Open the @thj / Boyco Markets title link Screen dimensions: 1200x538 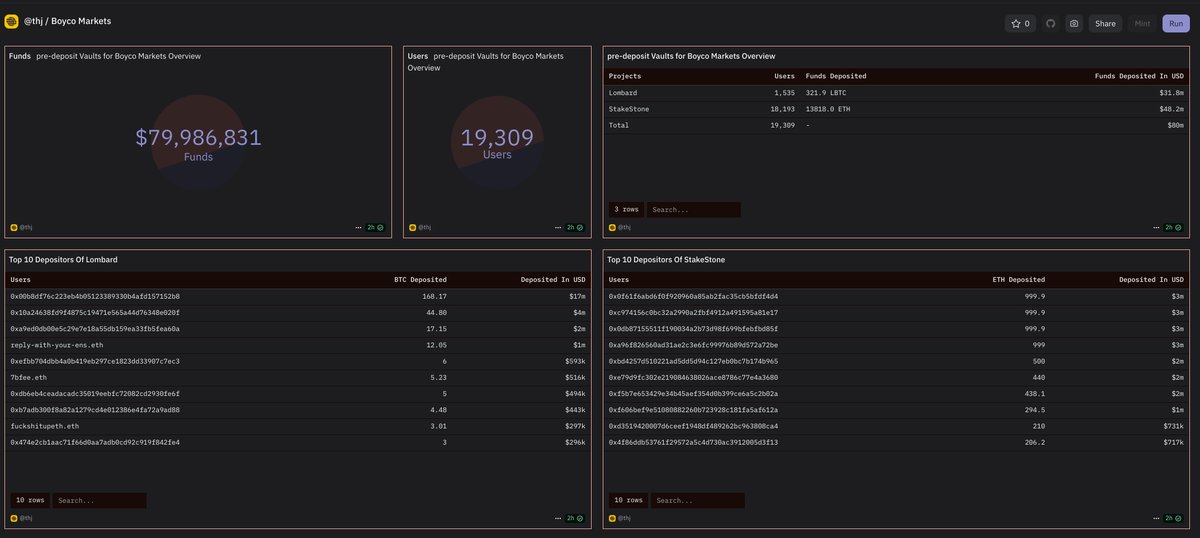pyautogui.click(x=68, y=21)
